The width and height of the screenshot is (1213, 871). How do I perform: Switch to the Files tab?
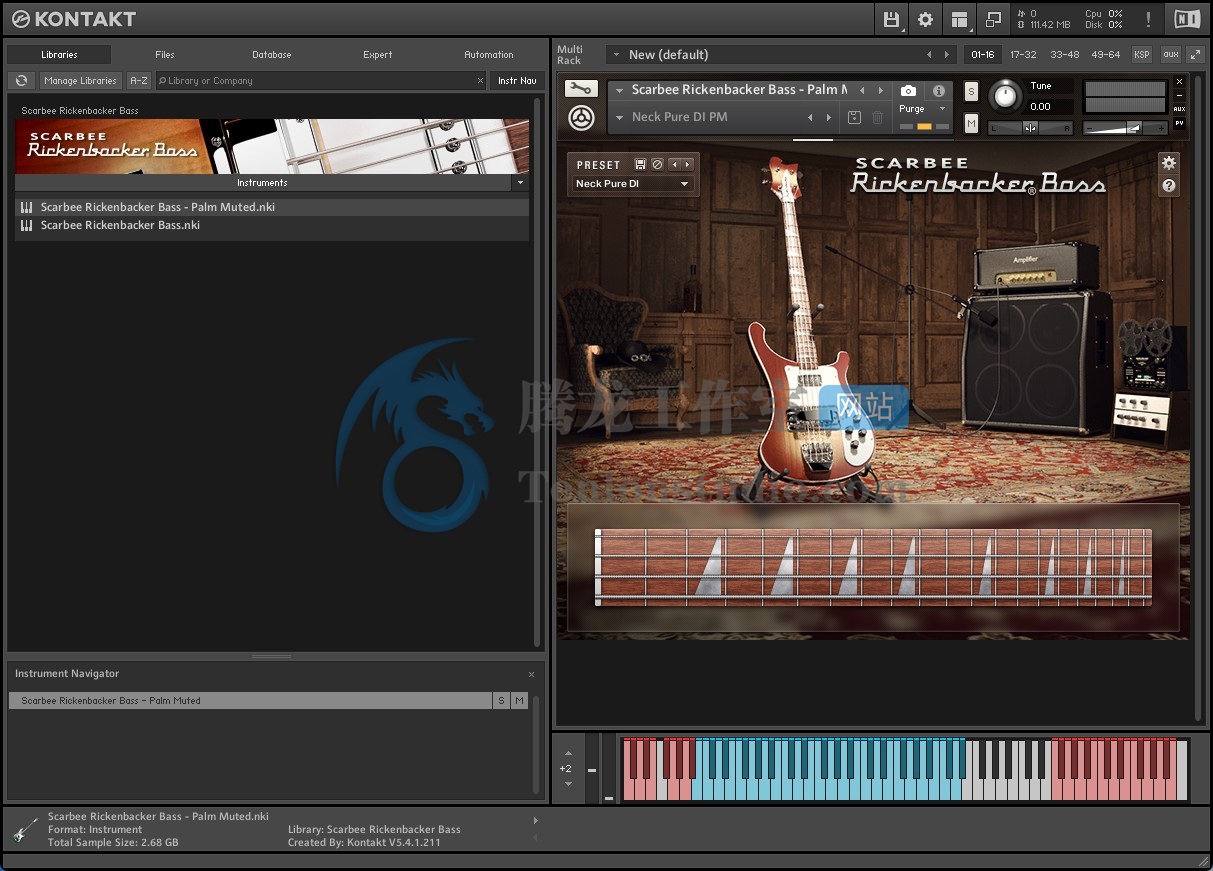(x=165, y=55)
